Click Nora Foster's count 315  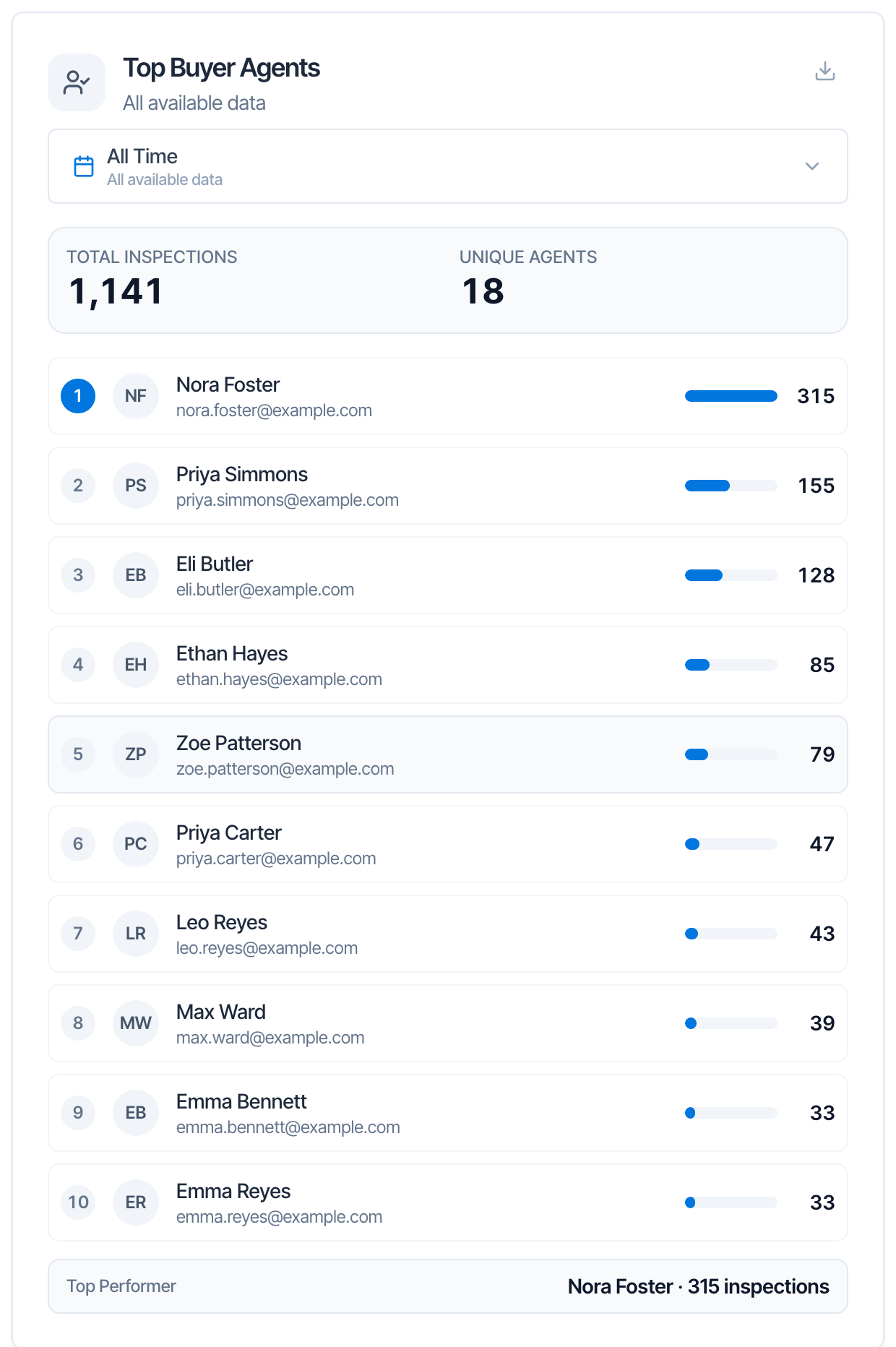click(x=816, y=396)
